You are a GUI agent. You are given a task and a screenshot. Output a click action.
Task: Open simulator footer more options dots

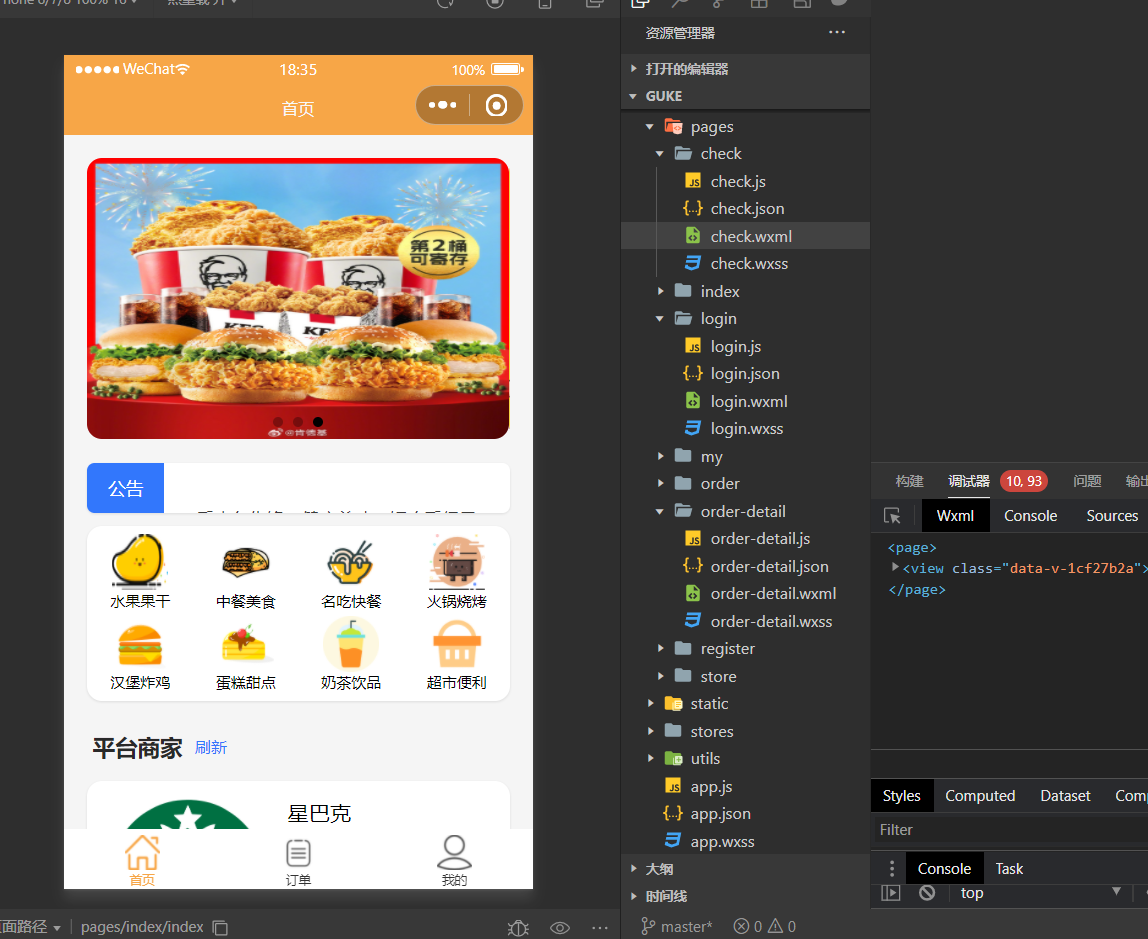click(x=600, y=927)
